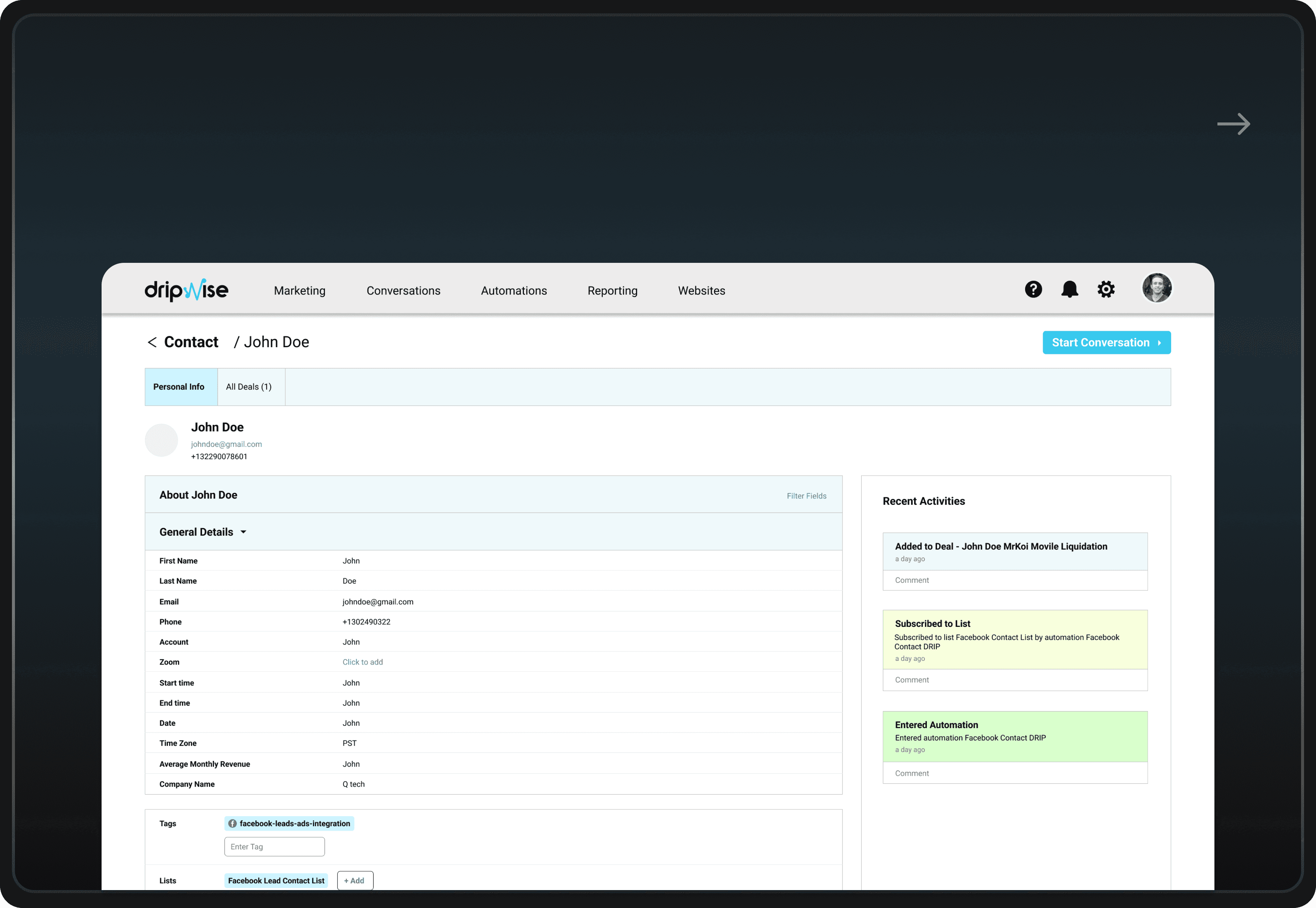Click the + Add list button
The height and width of the screenshot is (908, 1316).
coord(355,881)
